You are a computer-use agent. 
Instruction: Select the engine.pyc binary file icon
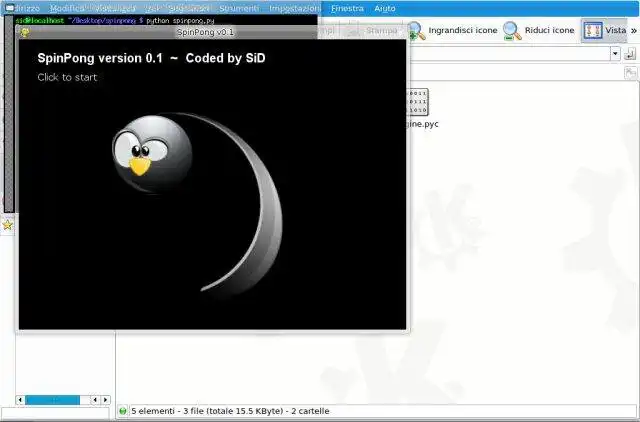418,102
